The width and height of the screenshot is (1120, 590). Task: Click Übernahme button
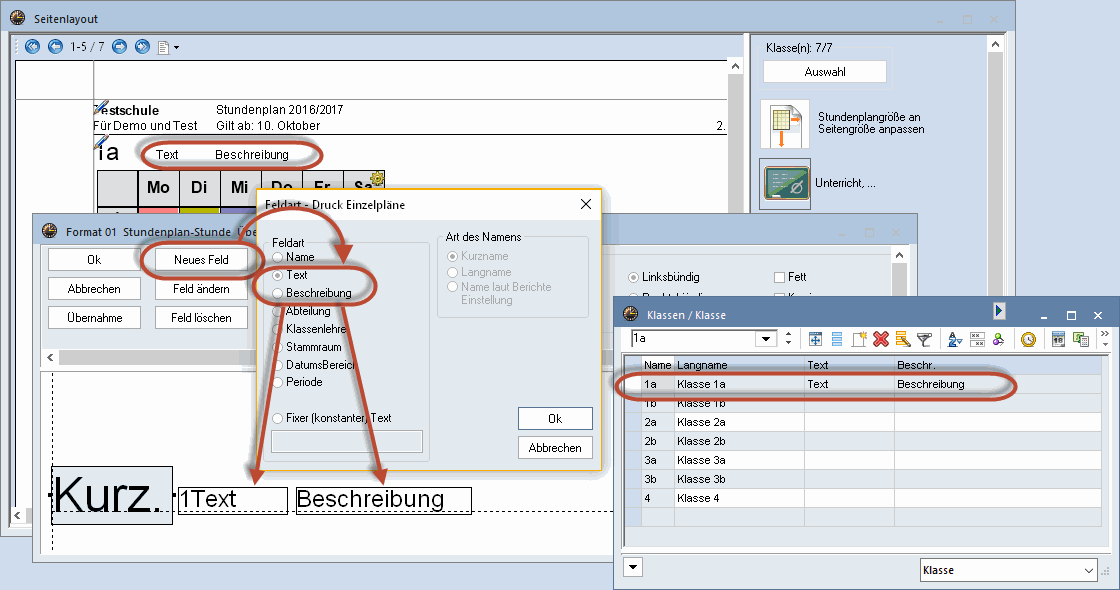pyautogui.click(x=94, y=318)
